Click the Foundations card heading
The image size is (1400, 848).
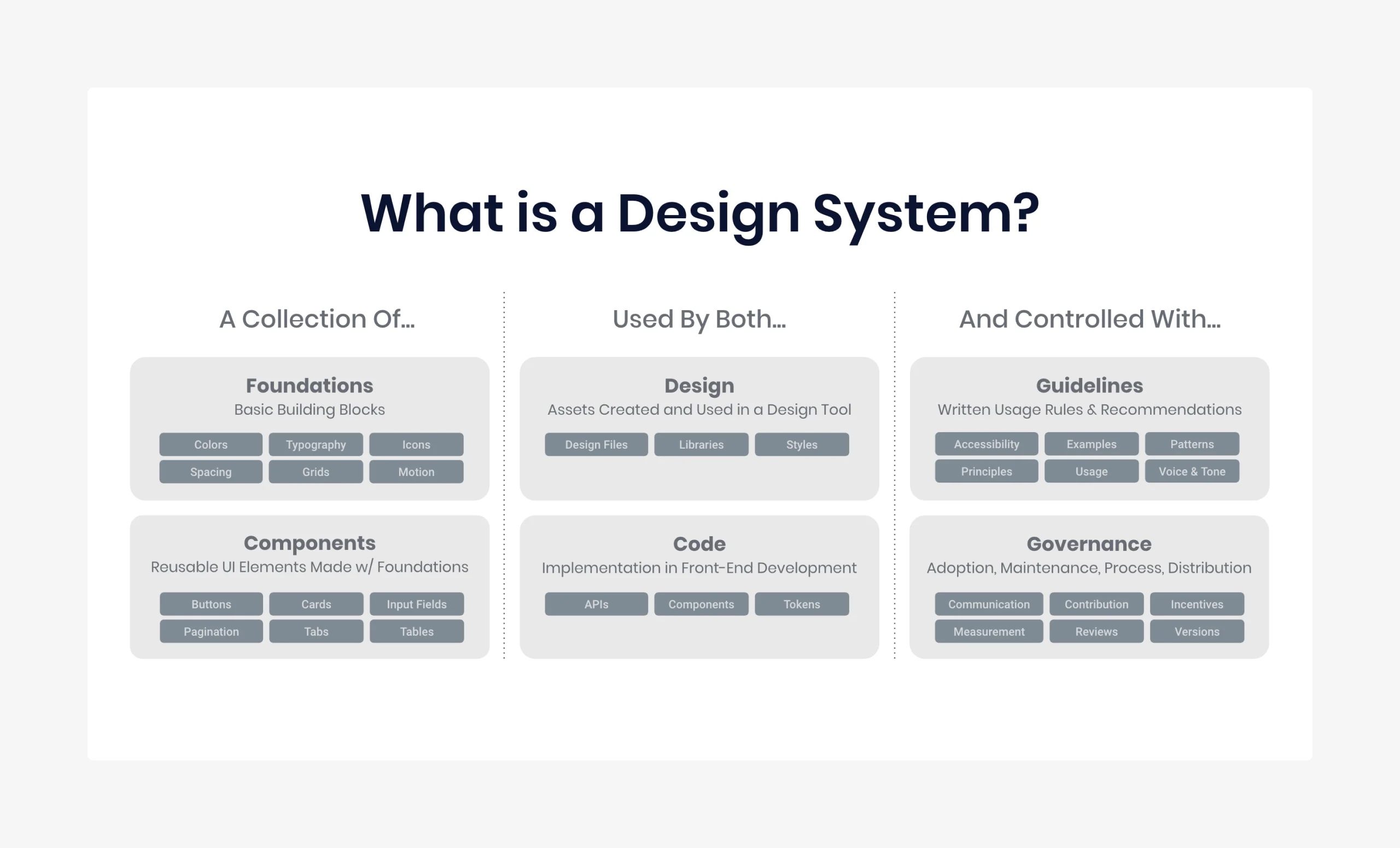309,385
